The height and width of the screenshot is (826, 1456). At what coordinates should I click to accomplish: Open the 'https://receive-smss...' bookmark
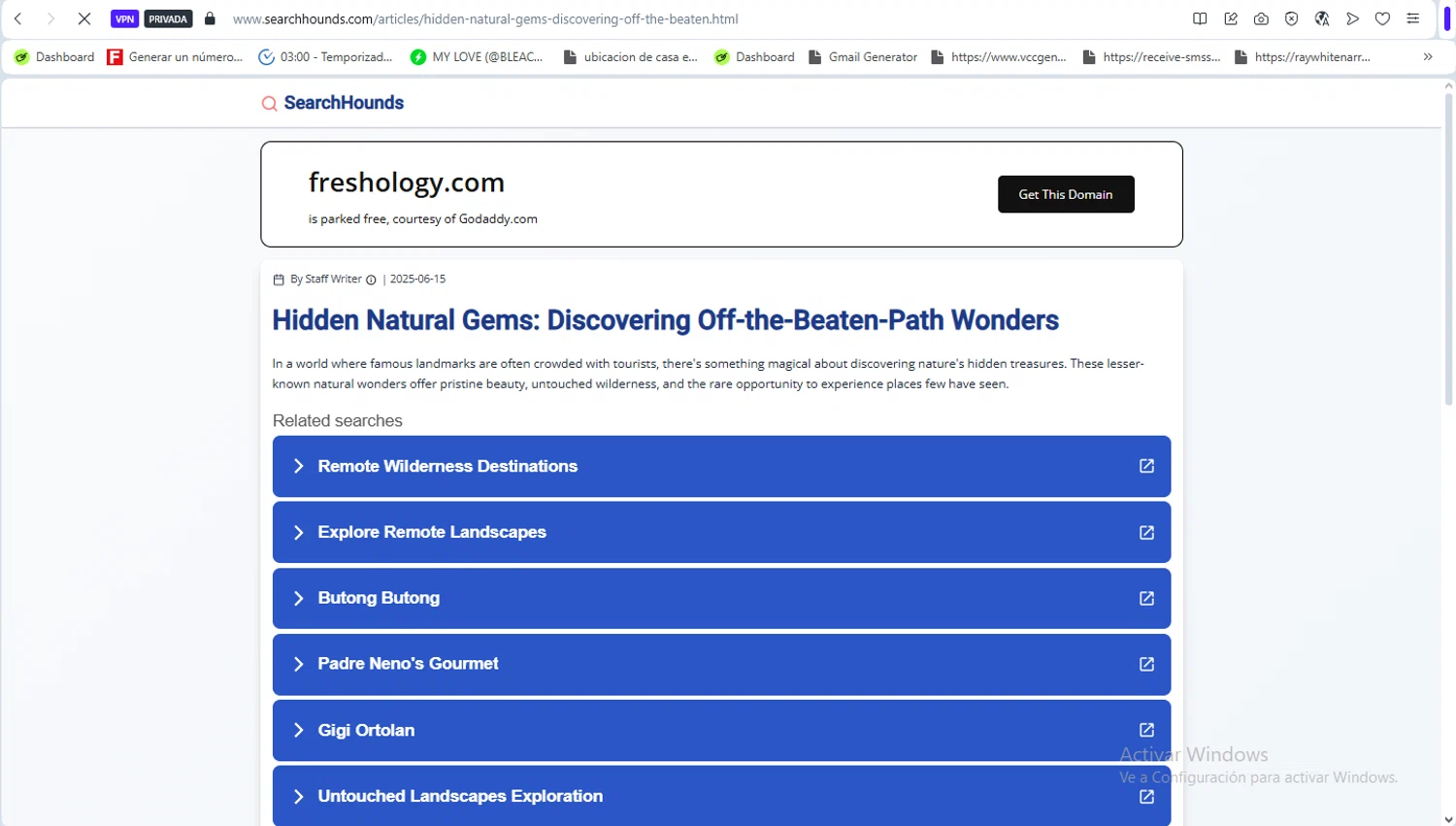[1151, 57]
